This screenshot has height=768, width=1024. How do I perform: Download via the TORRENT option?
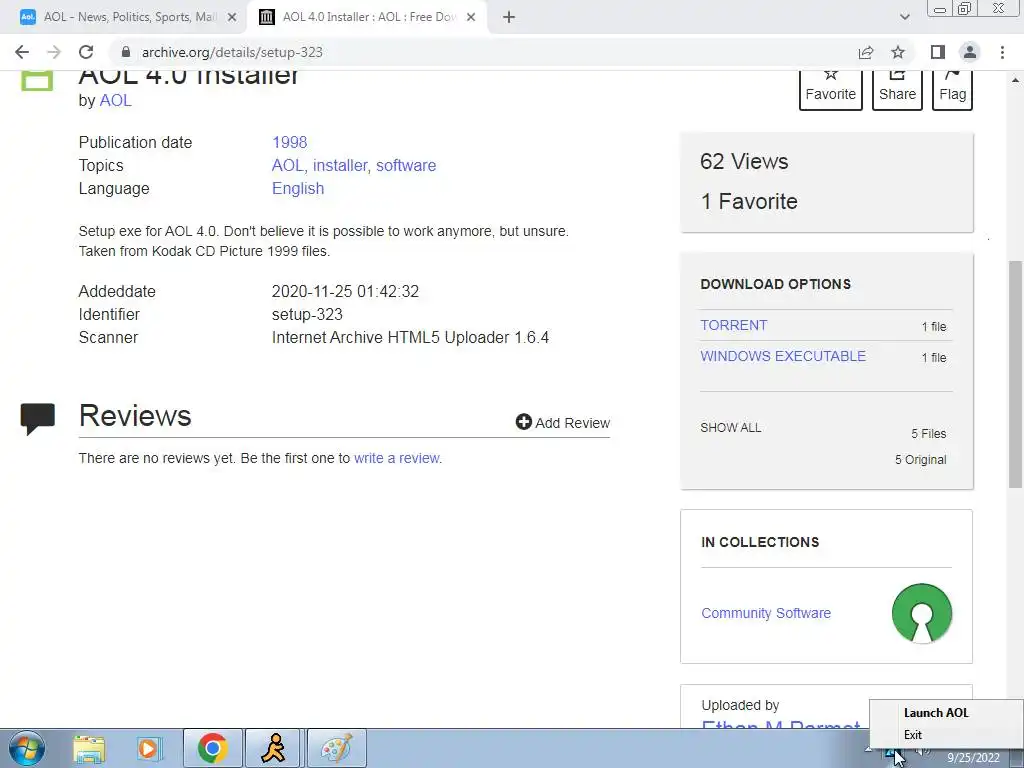pos(733,325)
